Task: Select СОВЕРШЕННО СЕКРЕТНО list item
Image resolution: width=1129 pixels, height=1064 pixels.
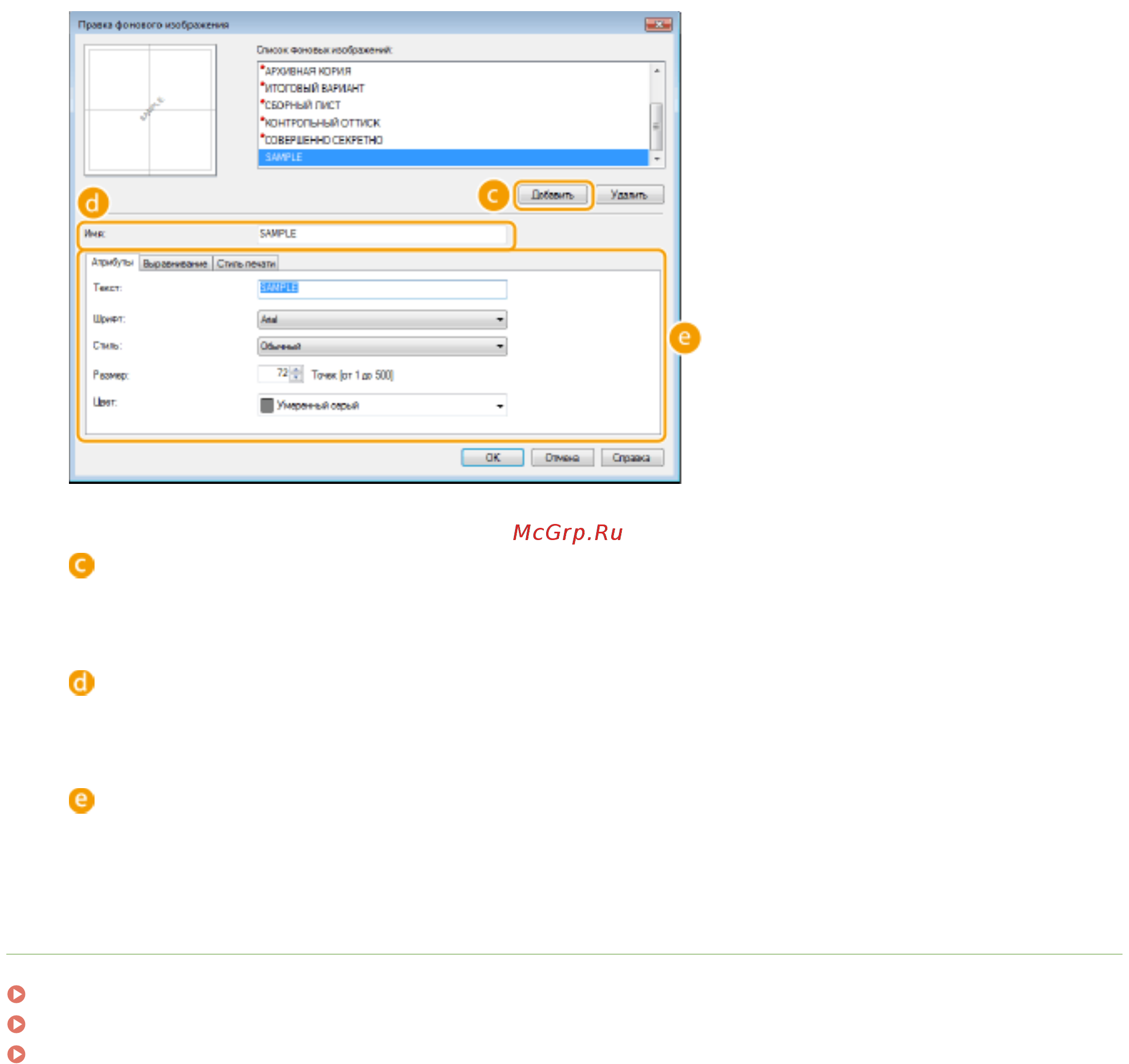Action: (324, 140)
